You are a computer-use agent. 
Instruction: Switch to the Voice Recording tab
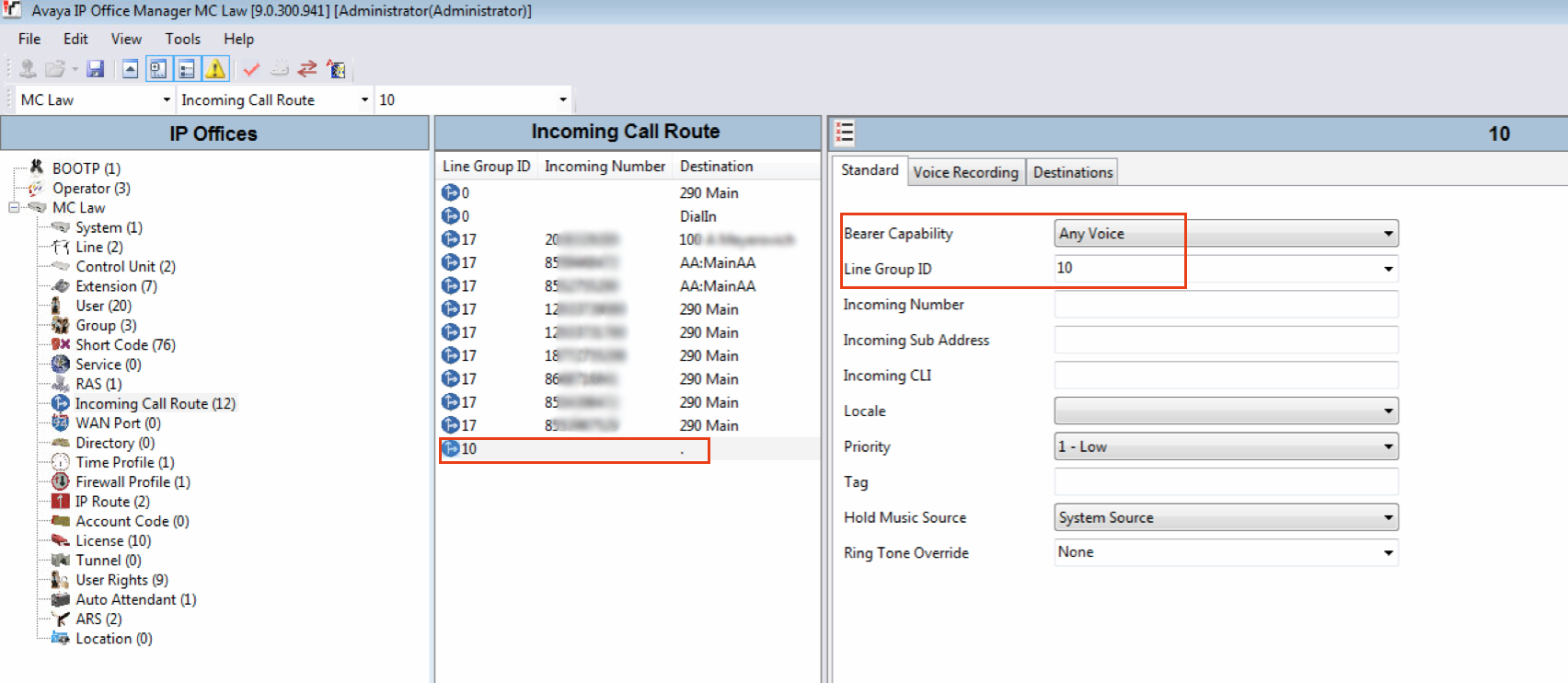pyautogui.click(x=965, y=172)
